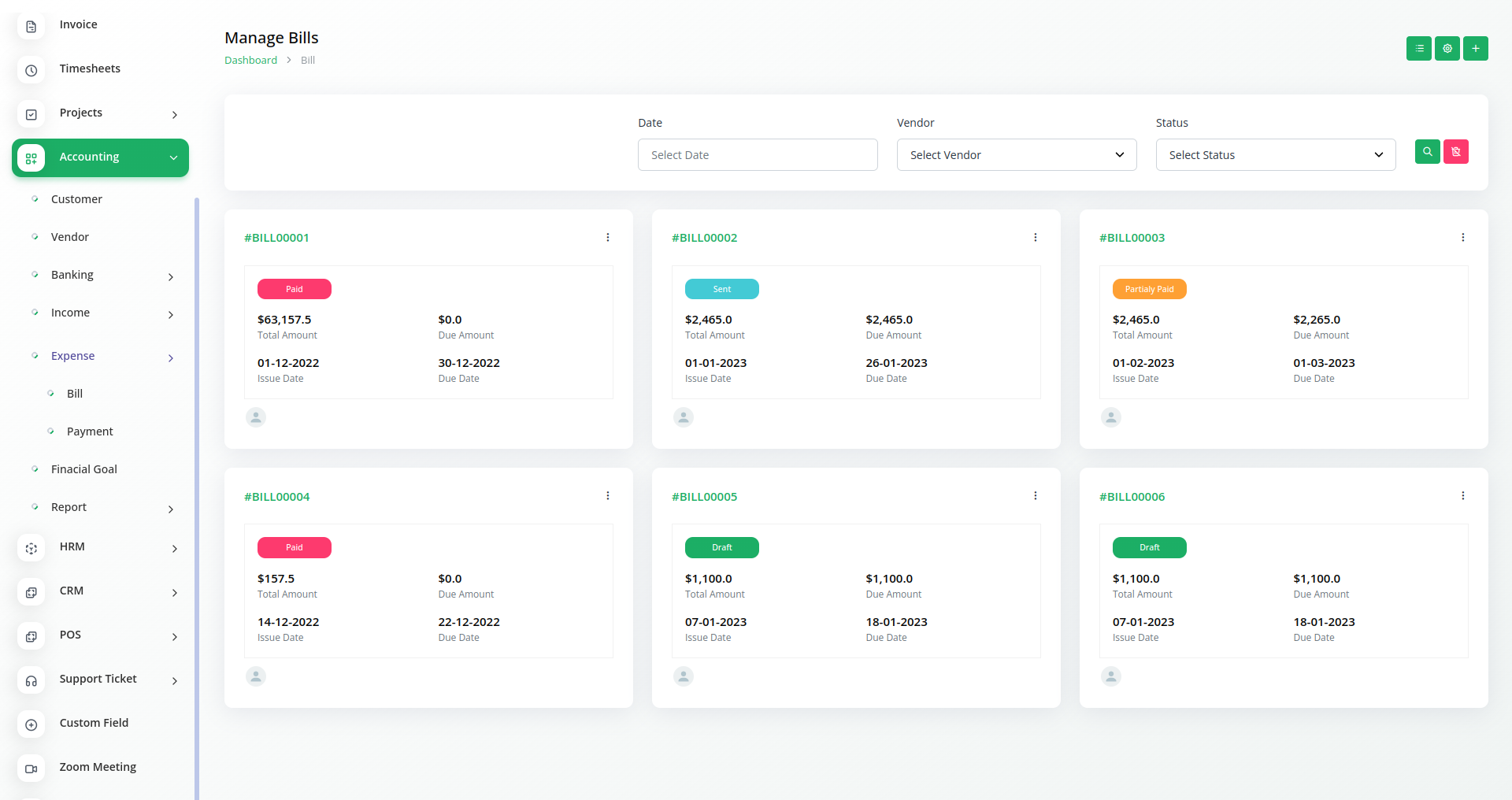Switch to list view using top-right icon

pyautogui.click(x=1418, y=49)
